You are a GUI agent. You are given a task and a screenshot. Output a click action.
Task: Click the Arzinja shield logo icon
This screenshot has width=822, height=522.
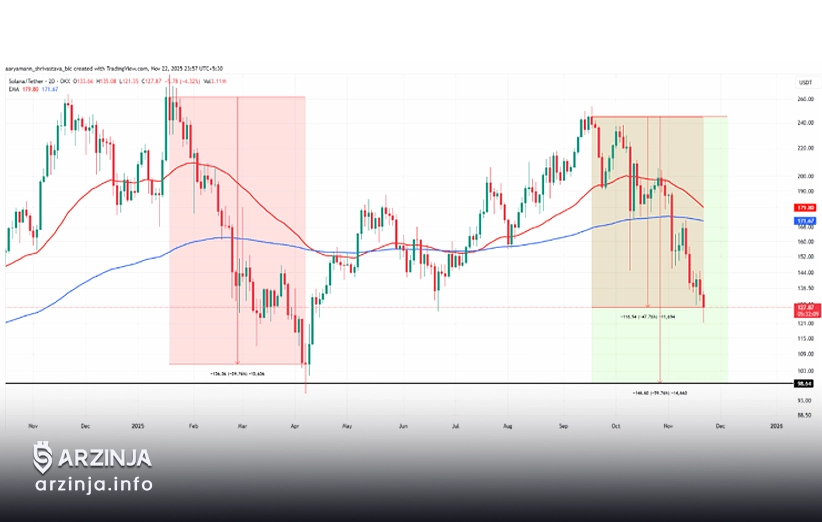point(42,457)
